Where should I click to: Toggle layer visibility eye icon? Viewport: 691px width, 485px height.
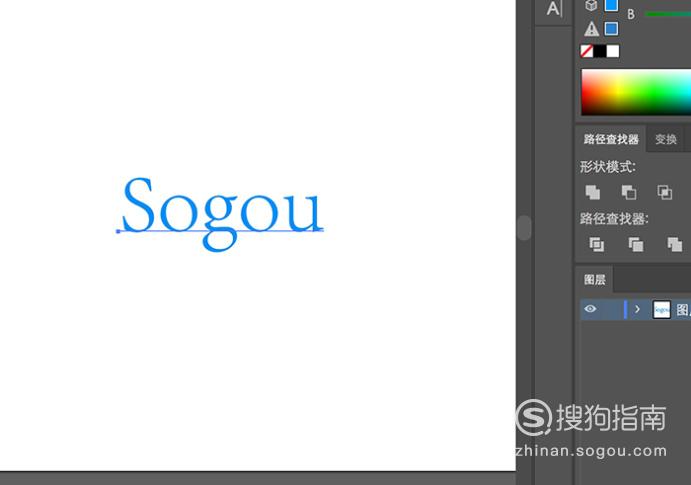tap(591, 309)
